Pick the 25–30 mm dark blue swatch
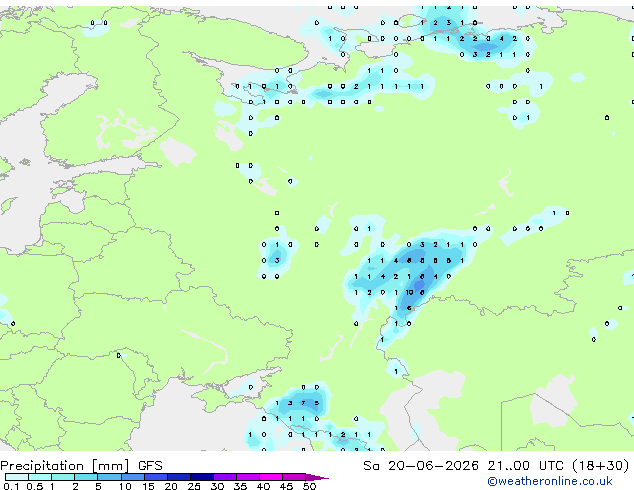634x490 pixels. [201, 477]
